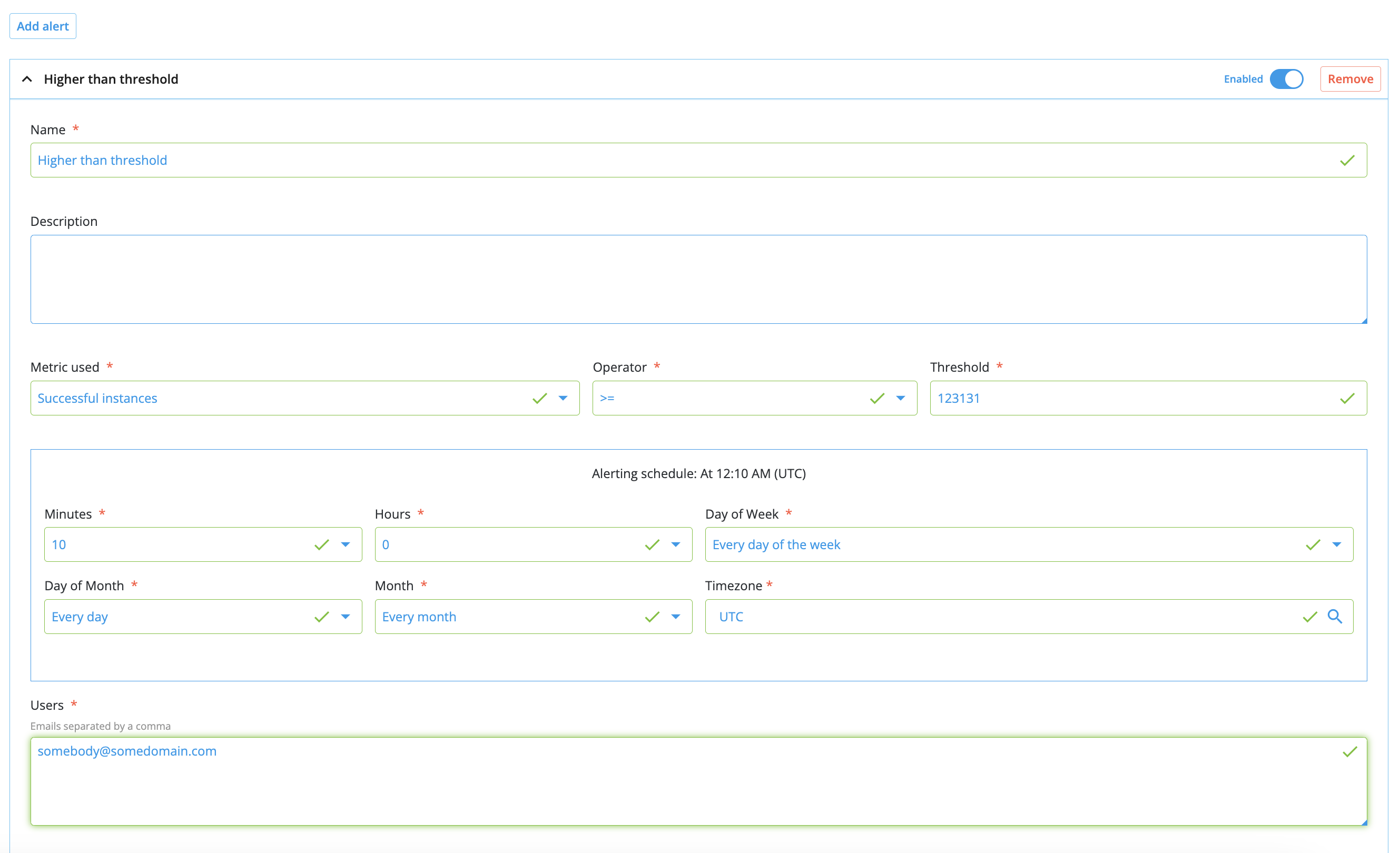Click the Users textarea resize handle
The height and width of the screenshot is (853, 1400).
pos(1364,822)
